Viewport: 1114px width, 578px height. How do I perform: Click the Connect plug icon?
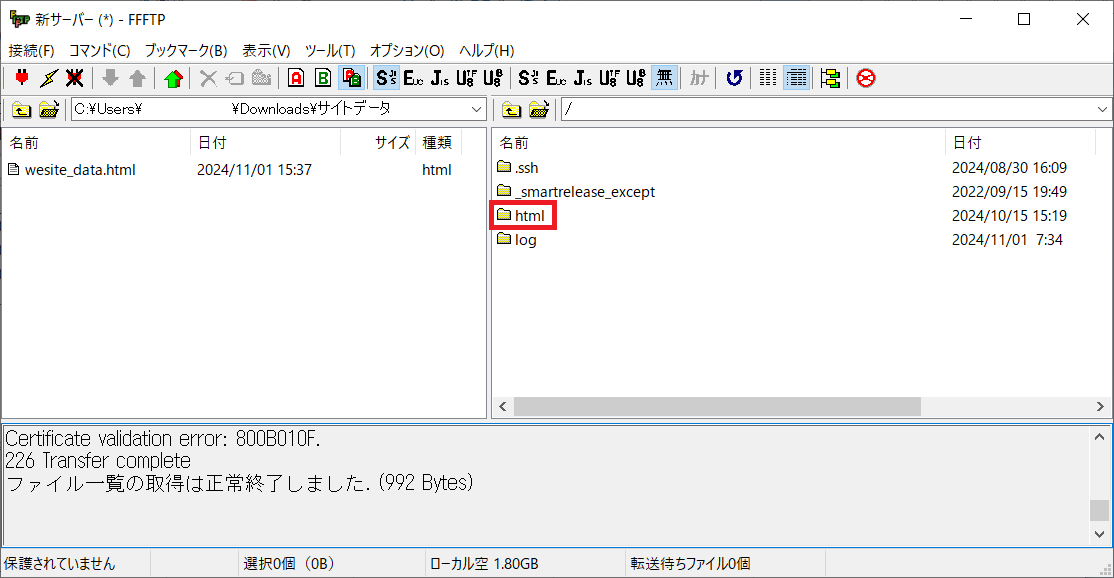[x=22, y=78]
